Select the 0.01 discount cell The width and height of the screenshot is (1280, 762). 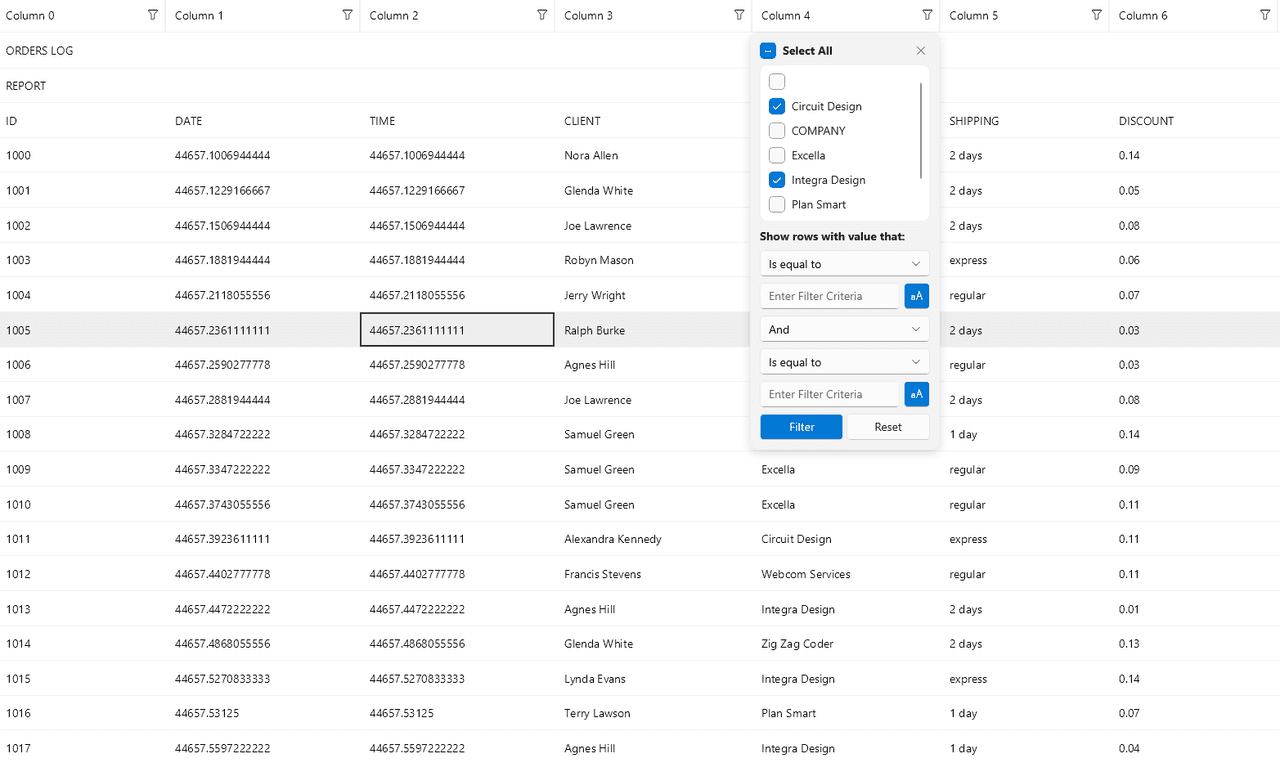1195,609
